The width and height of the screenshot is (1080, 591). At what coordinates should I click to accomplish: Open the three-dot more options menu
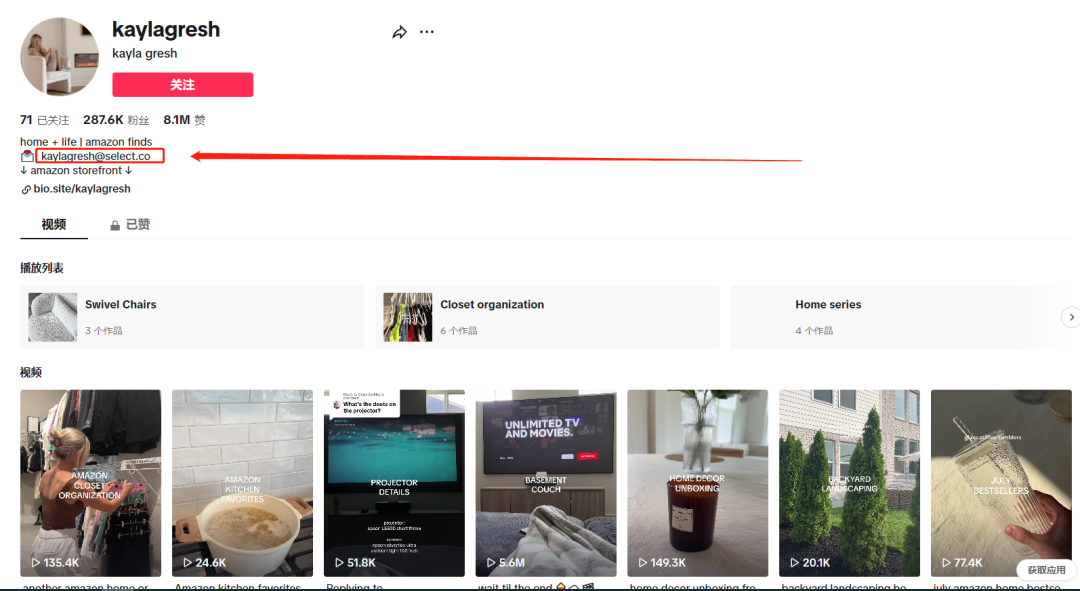(427, 32)
